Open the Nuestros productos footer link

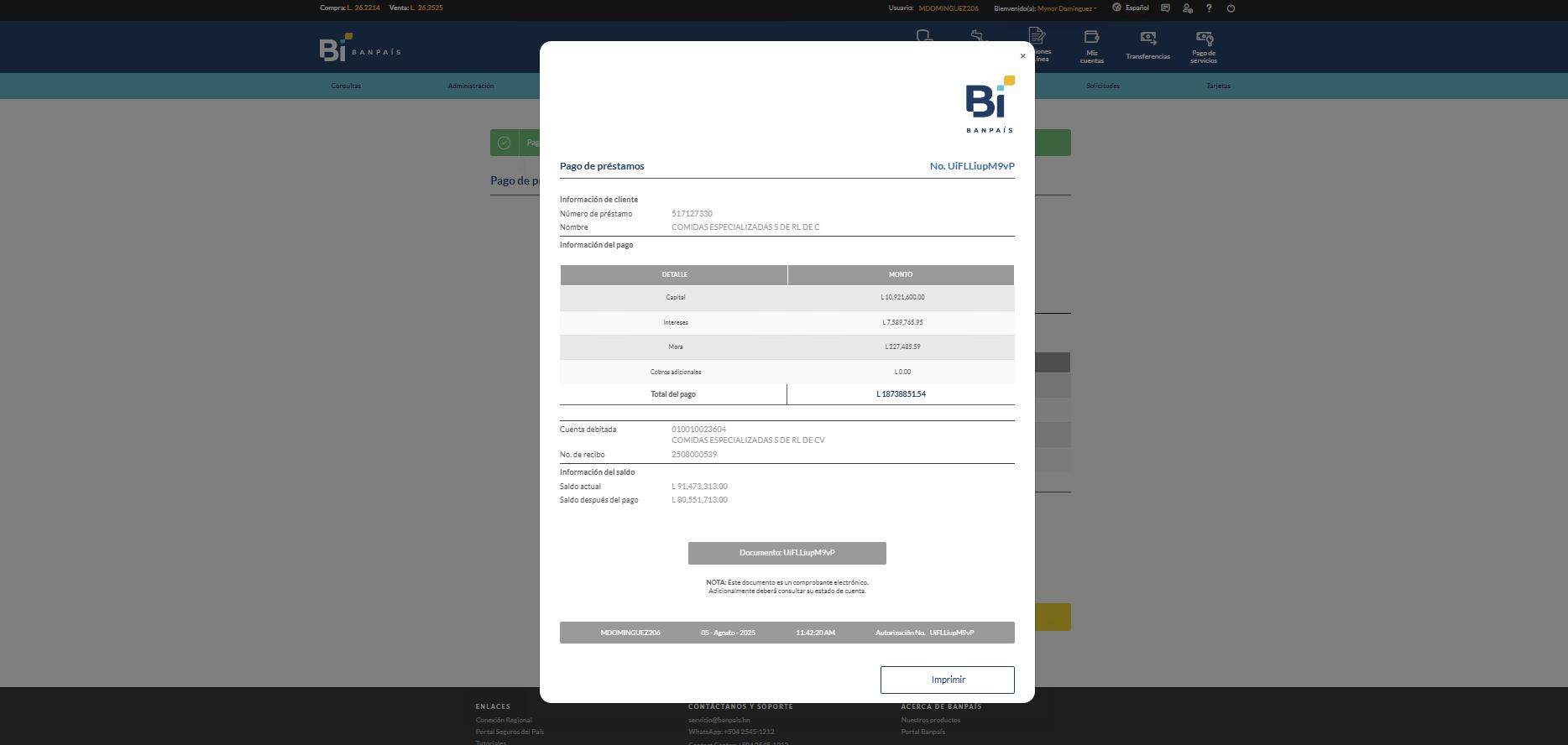(x=931, y=720)
